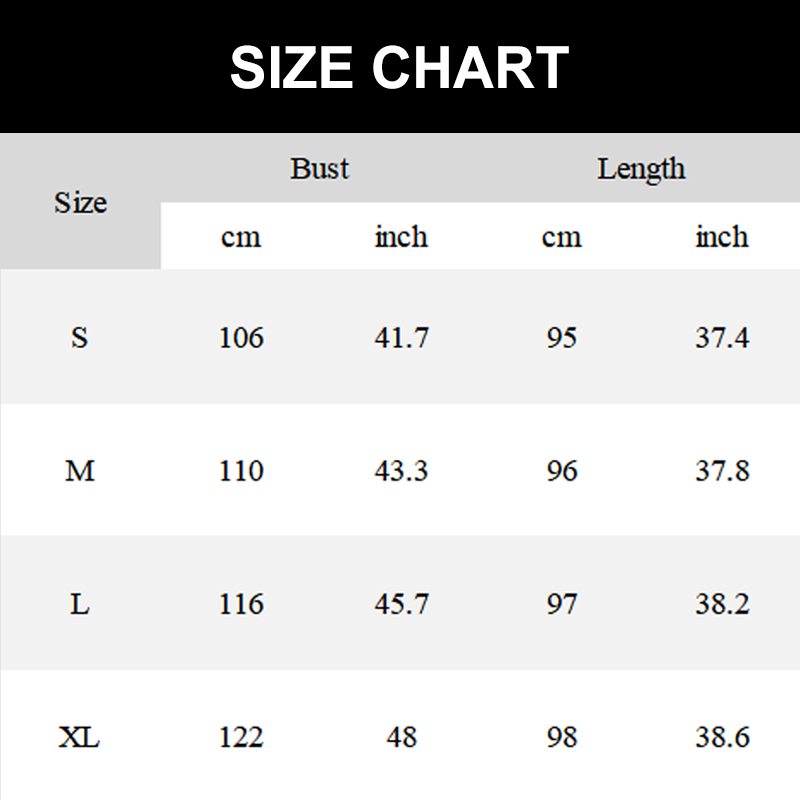Select the inch subheader under Length
Screen dimensions: 800x800
(722, 237)
